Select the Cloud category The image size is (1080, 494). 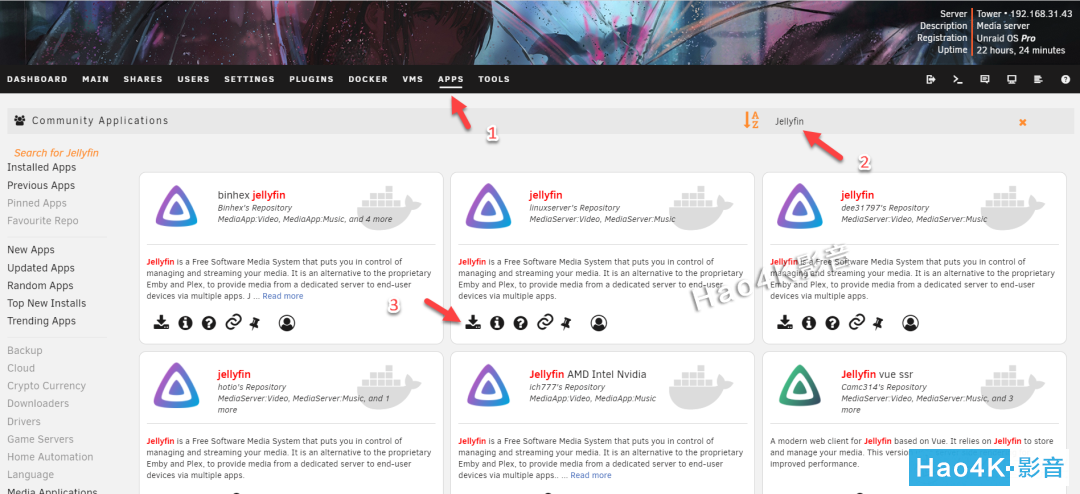(21, 368)
